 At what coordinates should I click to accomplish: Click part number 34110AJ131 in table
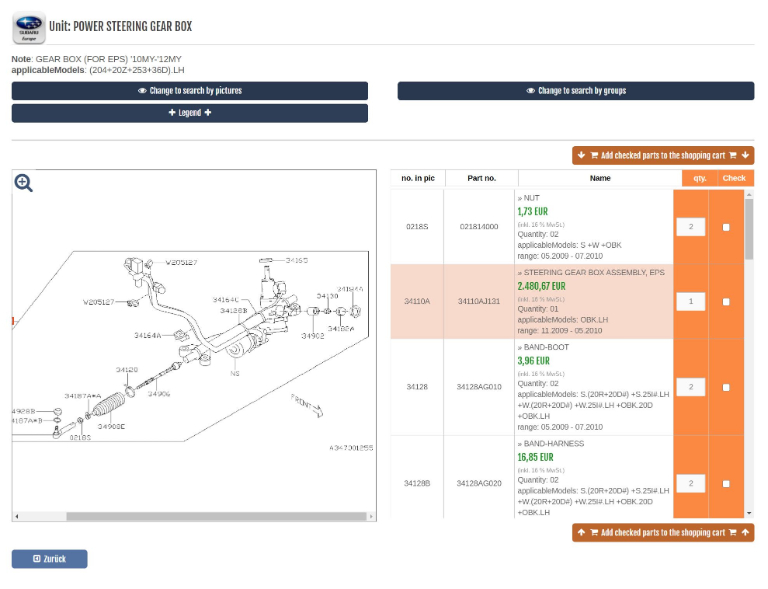click(x=479, y=301)
